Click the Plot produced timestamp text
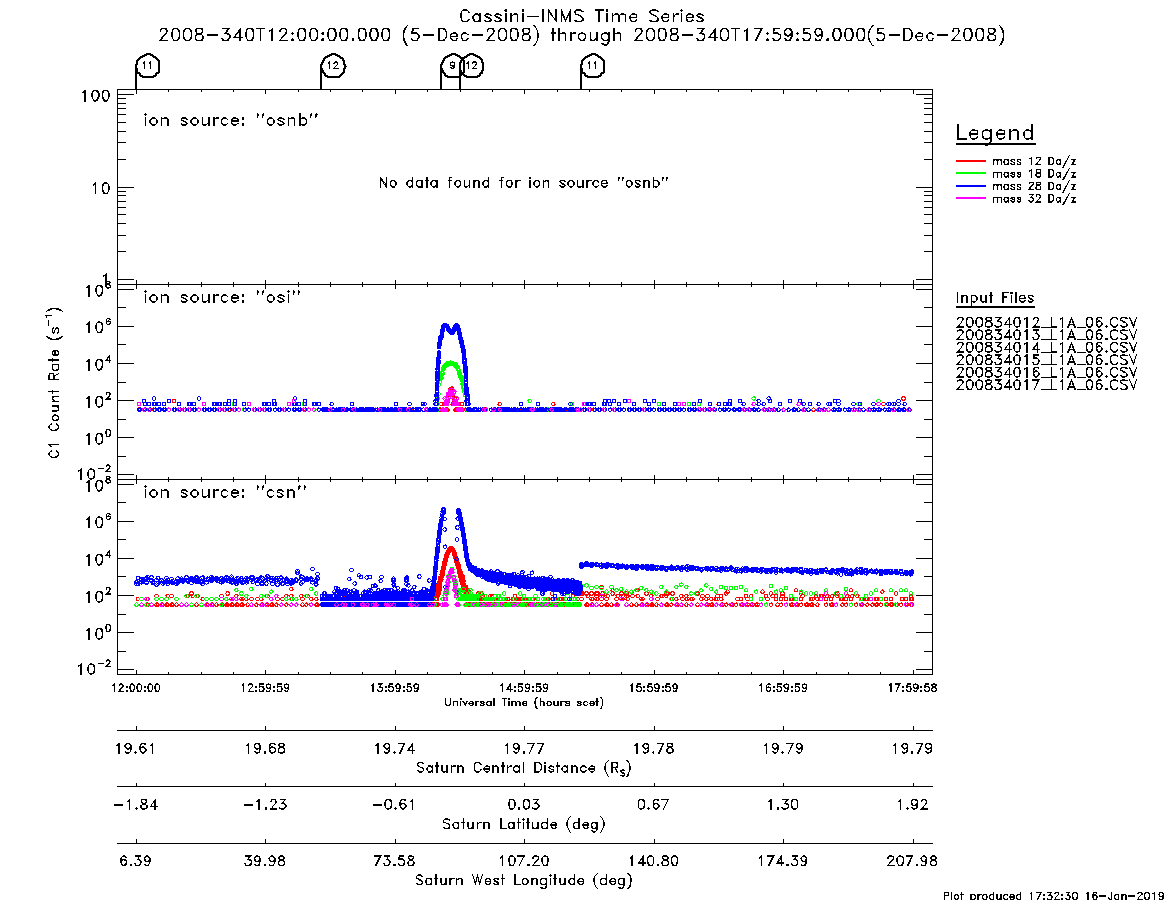1165x900 pixels. pyautogui.click(x=1054, y=895)
